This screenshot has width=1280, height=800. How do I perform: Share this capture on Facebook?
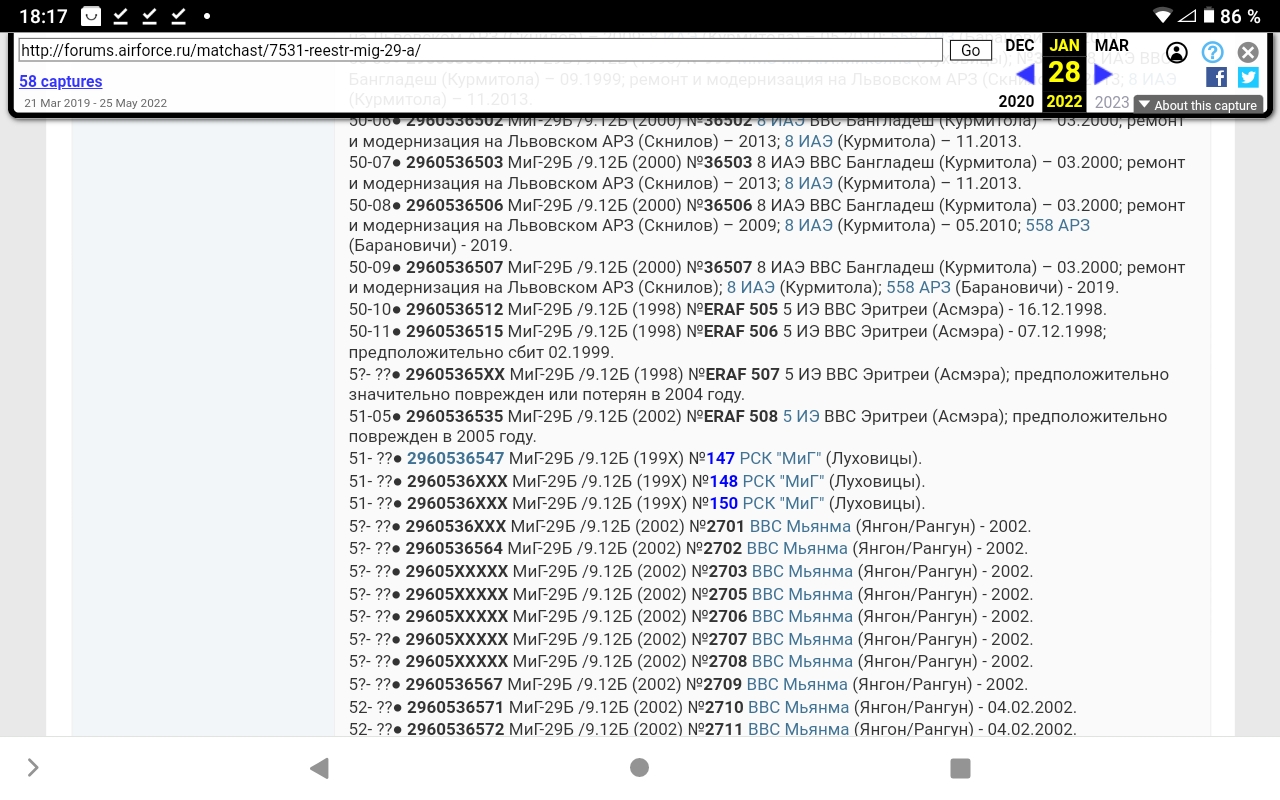click(x=1216, y=77)
